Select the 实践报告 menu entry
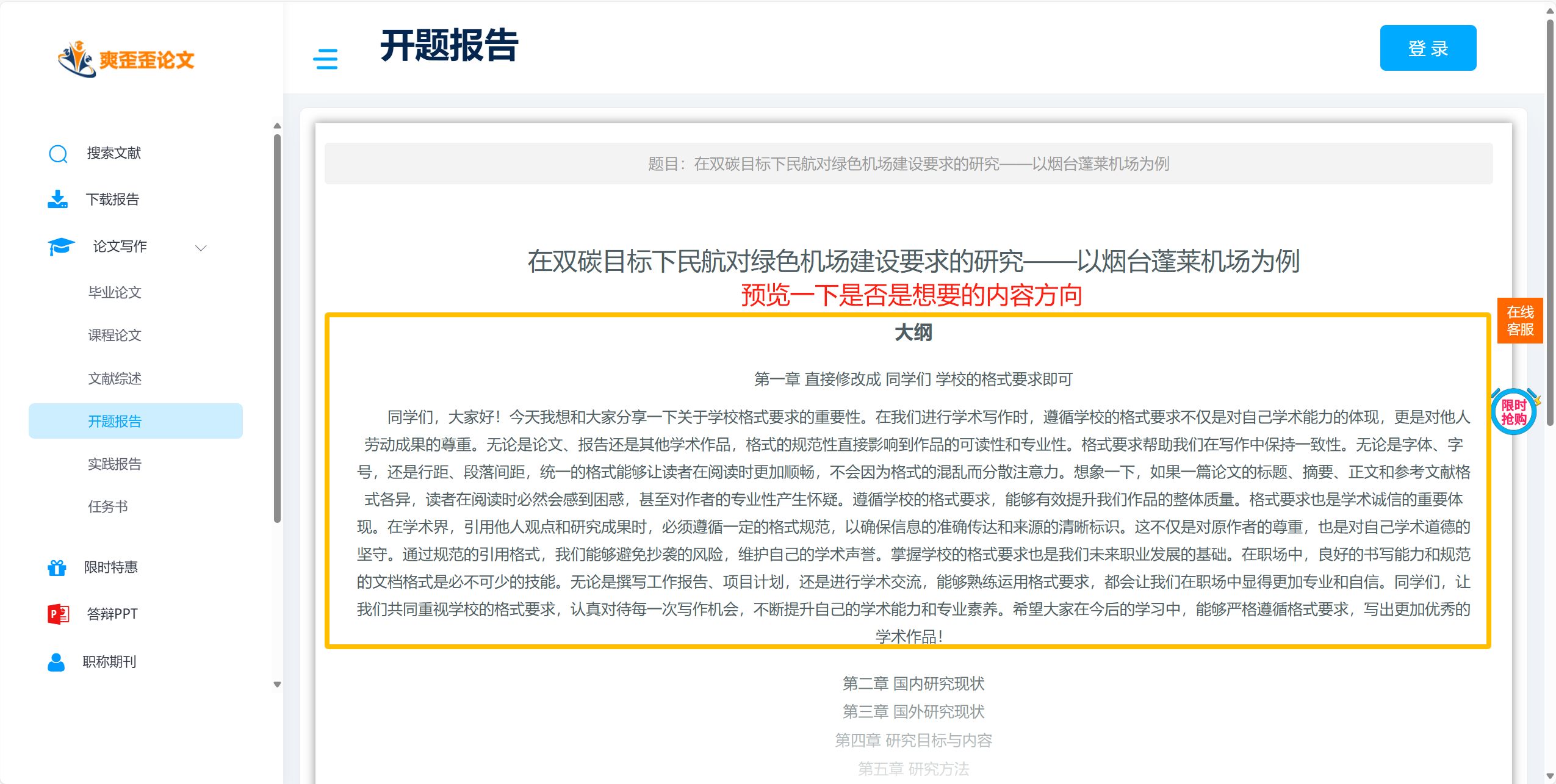1556x784 pixels. (x=115, y=464)
